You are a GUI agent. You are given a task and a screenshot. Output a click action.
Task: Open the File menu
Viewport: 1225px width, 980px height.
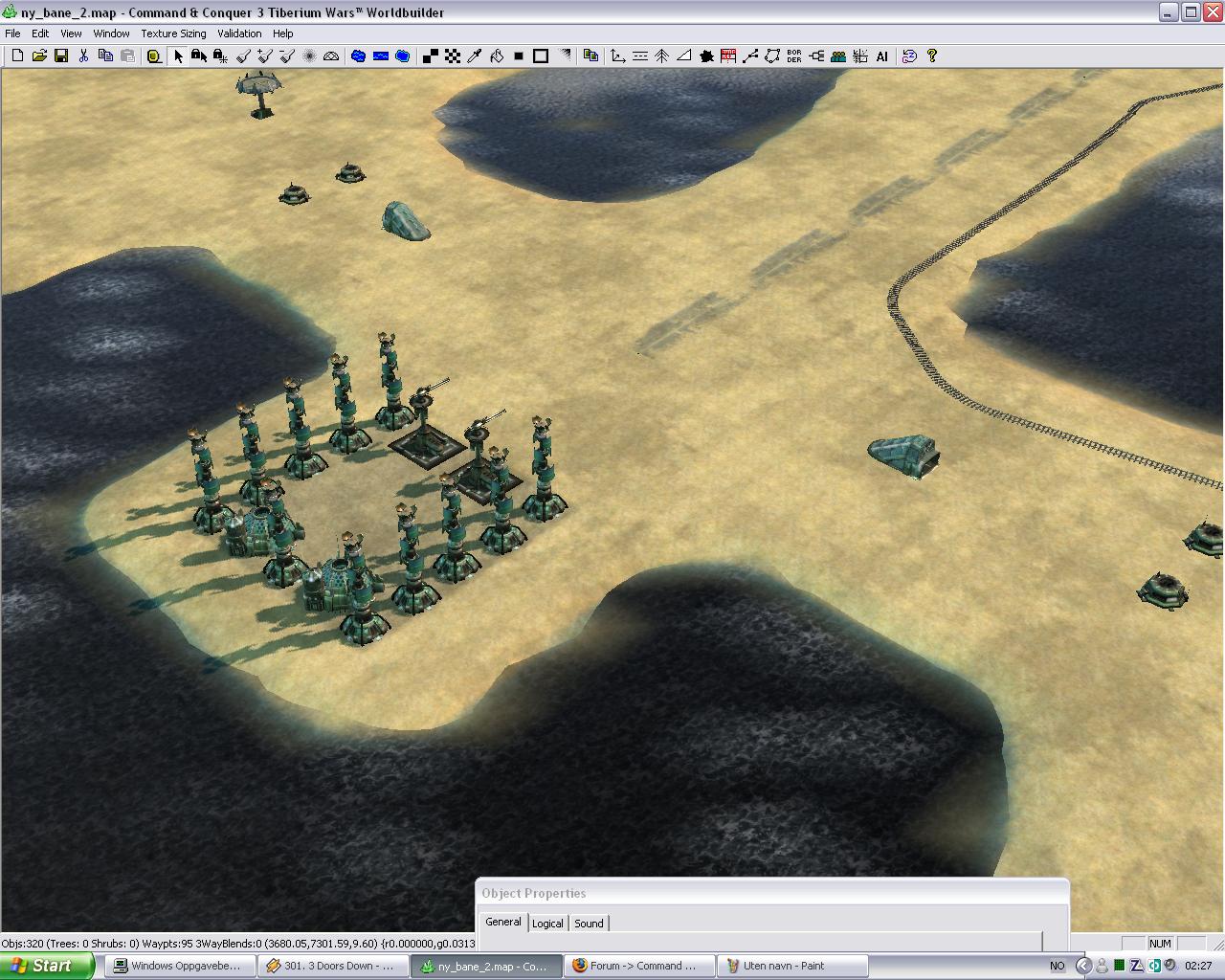(x=12, y=33)
